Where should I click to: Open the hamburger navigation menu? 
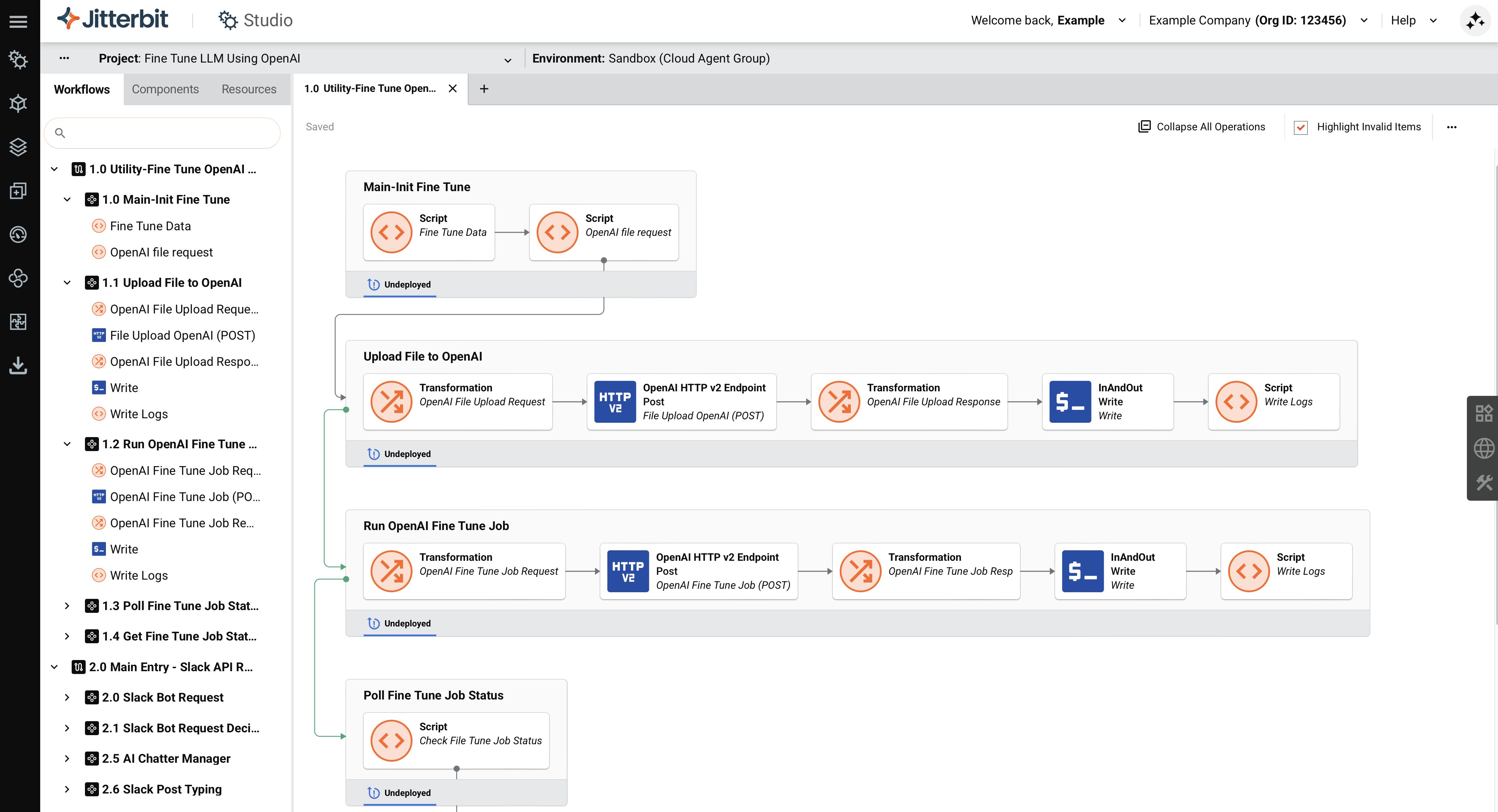point(18,22)
